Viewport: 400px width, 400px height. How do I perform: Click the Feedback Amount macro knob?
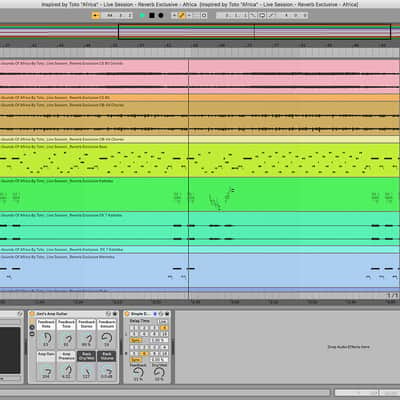pos(107,338)
